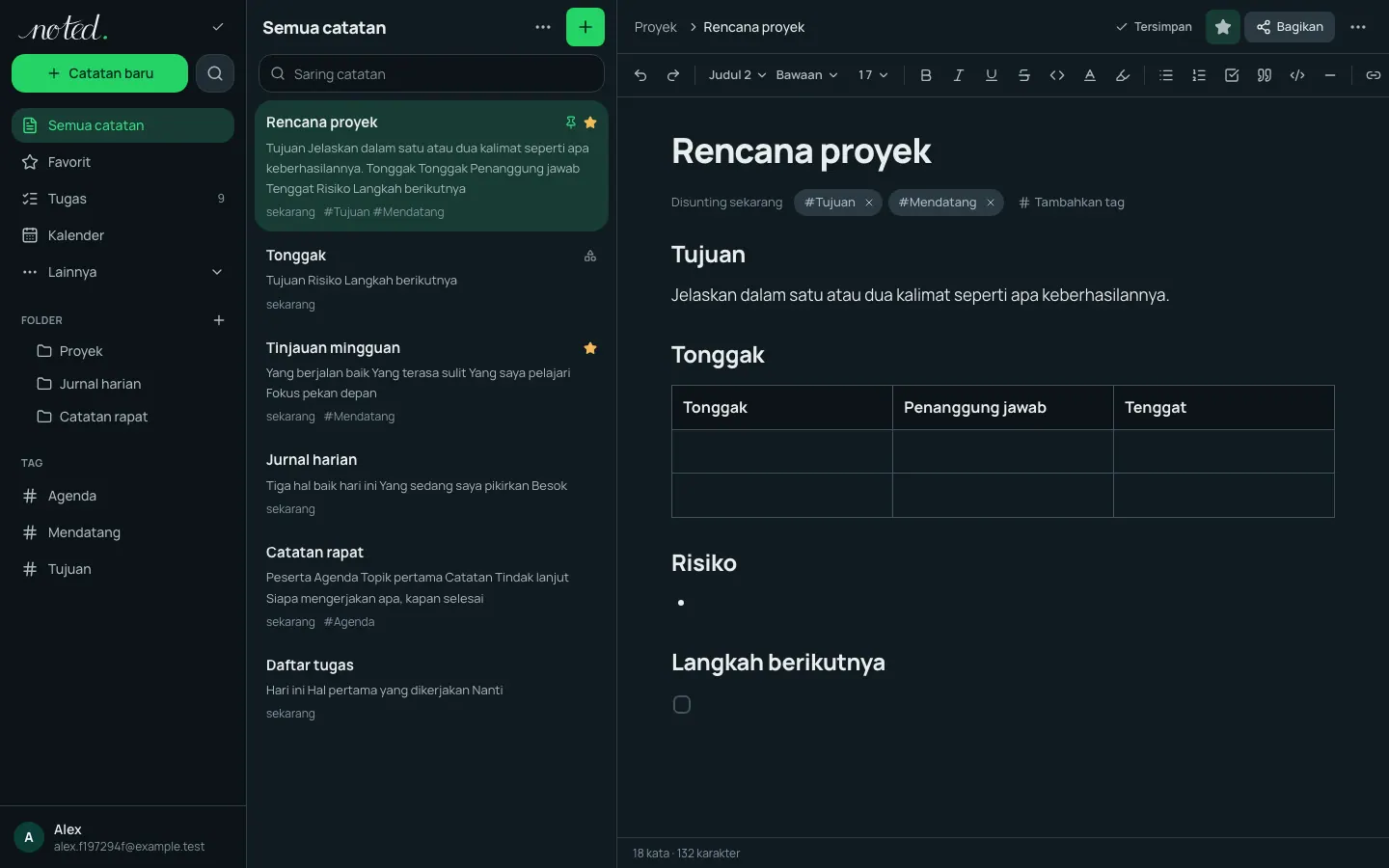The image size is (1389, 868).
Task: Insert a numbered list
Action: (1199, 75)
